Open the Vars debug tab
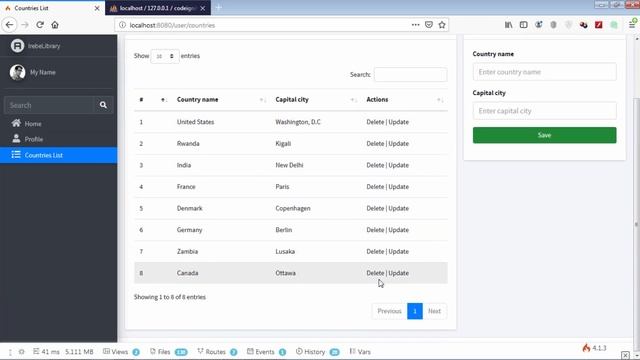This screenshot has width=640, height=360. tap(360, 351)
